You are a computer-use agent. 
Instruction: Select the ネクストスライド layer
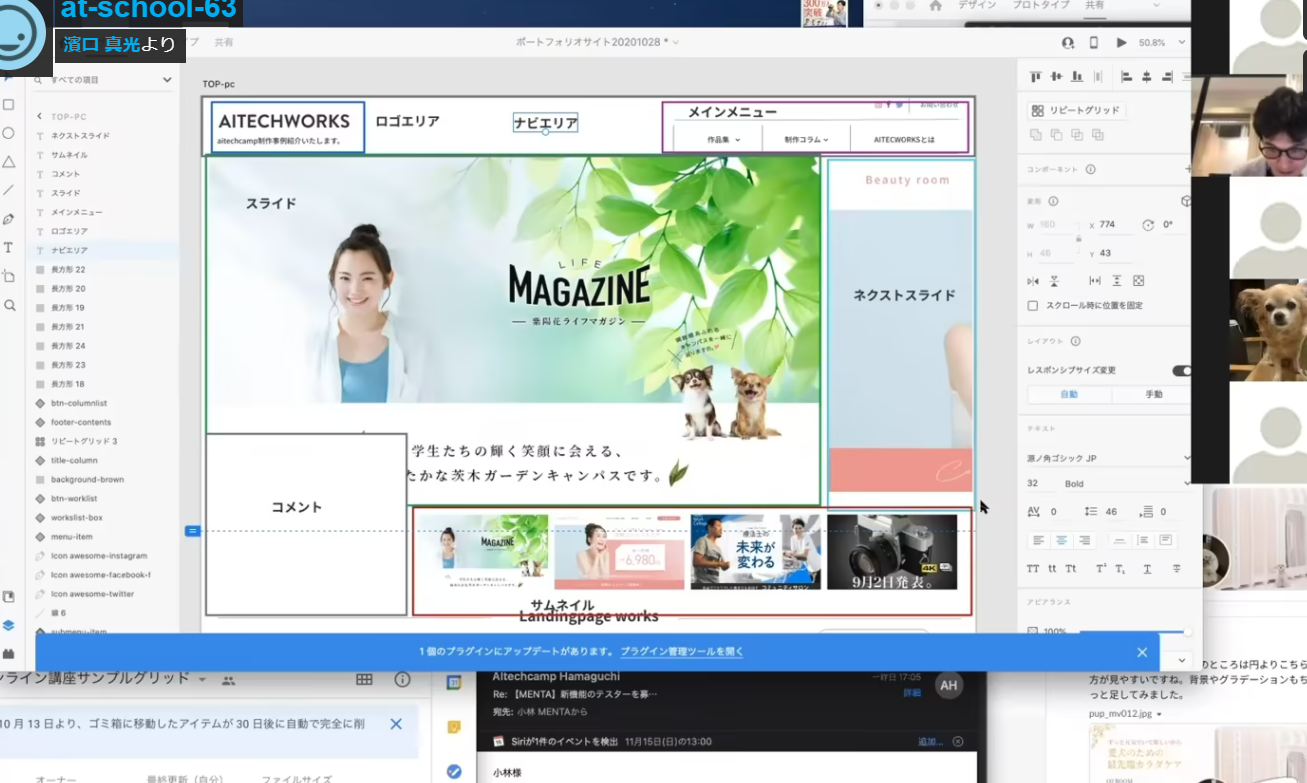80,135
